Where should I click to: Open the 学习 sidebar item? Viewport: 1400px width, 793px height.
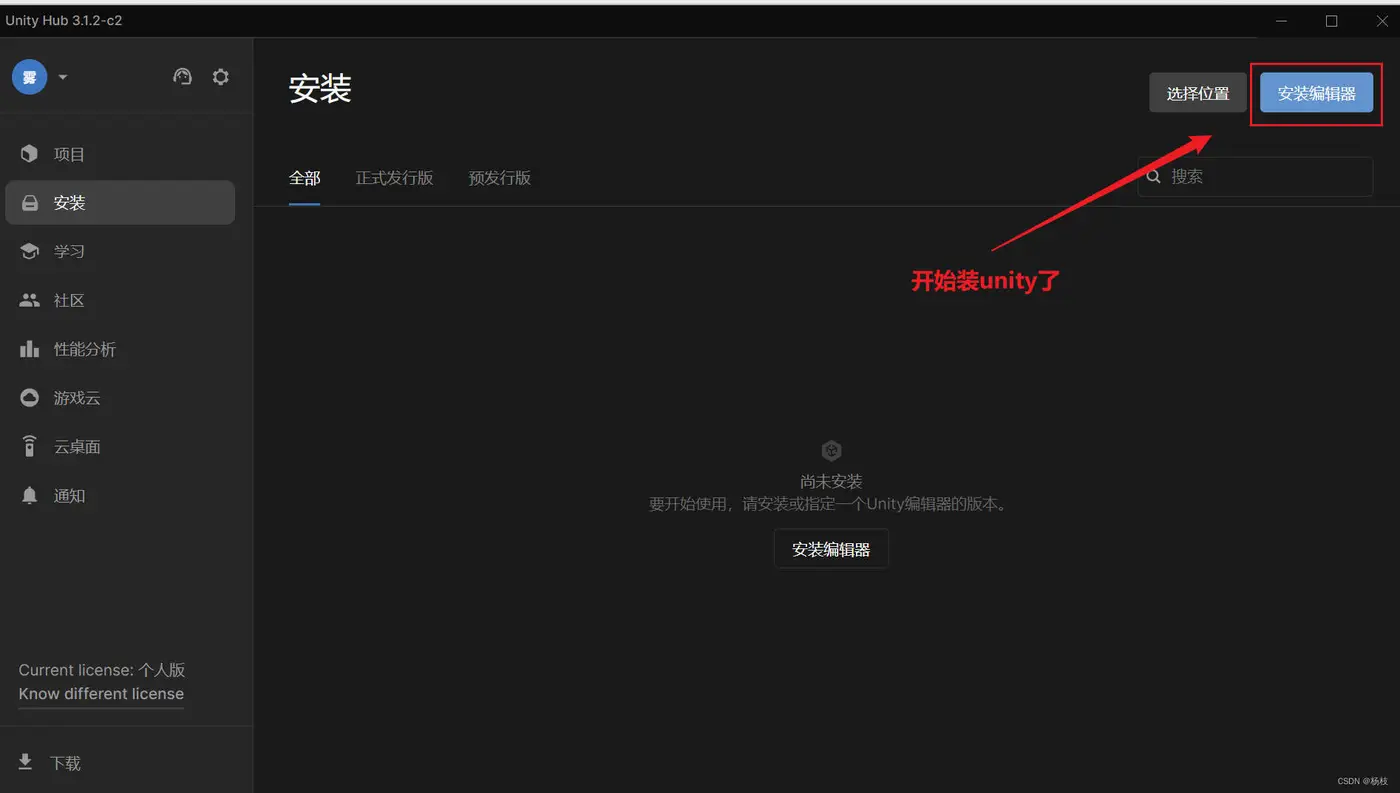[x=120, y=251]
